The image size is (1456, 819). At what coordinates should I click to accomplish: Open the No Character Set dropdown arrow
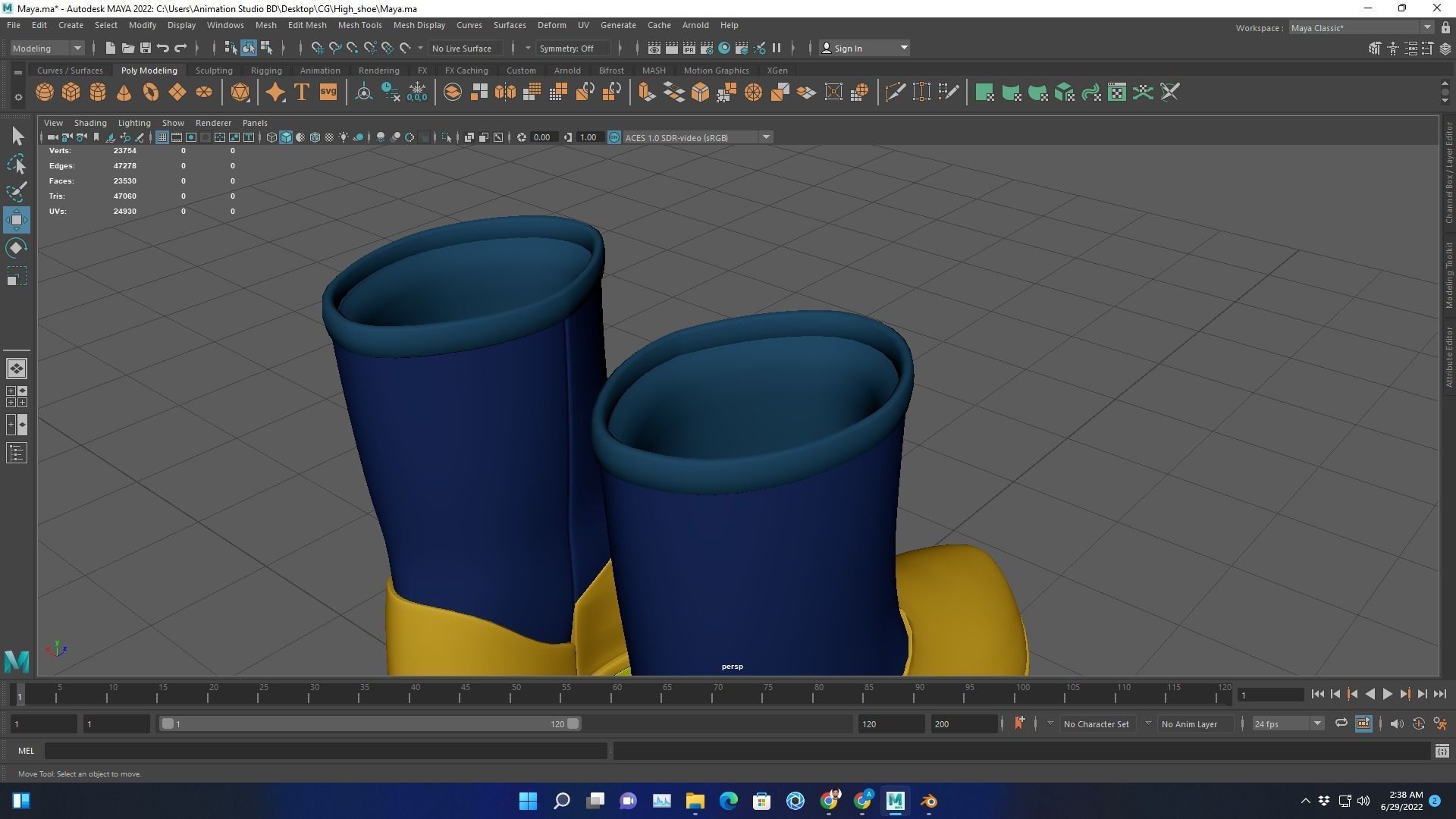(x=1050, y=723)
